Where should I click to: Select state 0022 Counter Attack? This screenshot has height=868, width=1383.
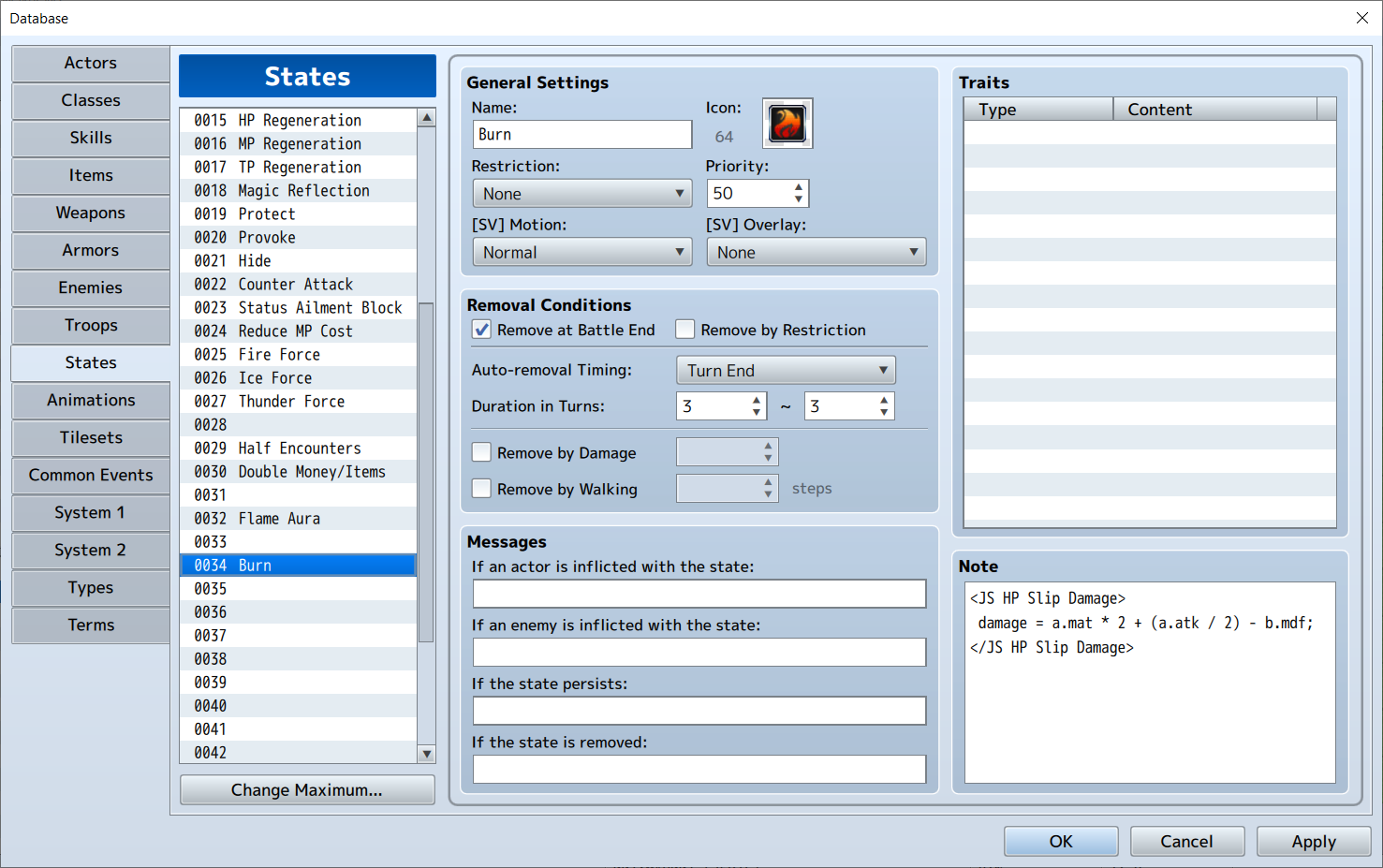pos(298,285)
